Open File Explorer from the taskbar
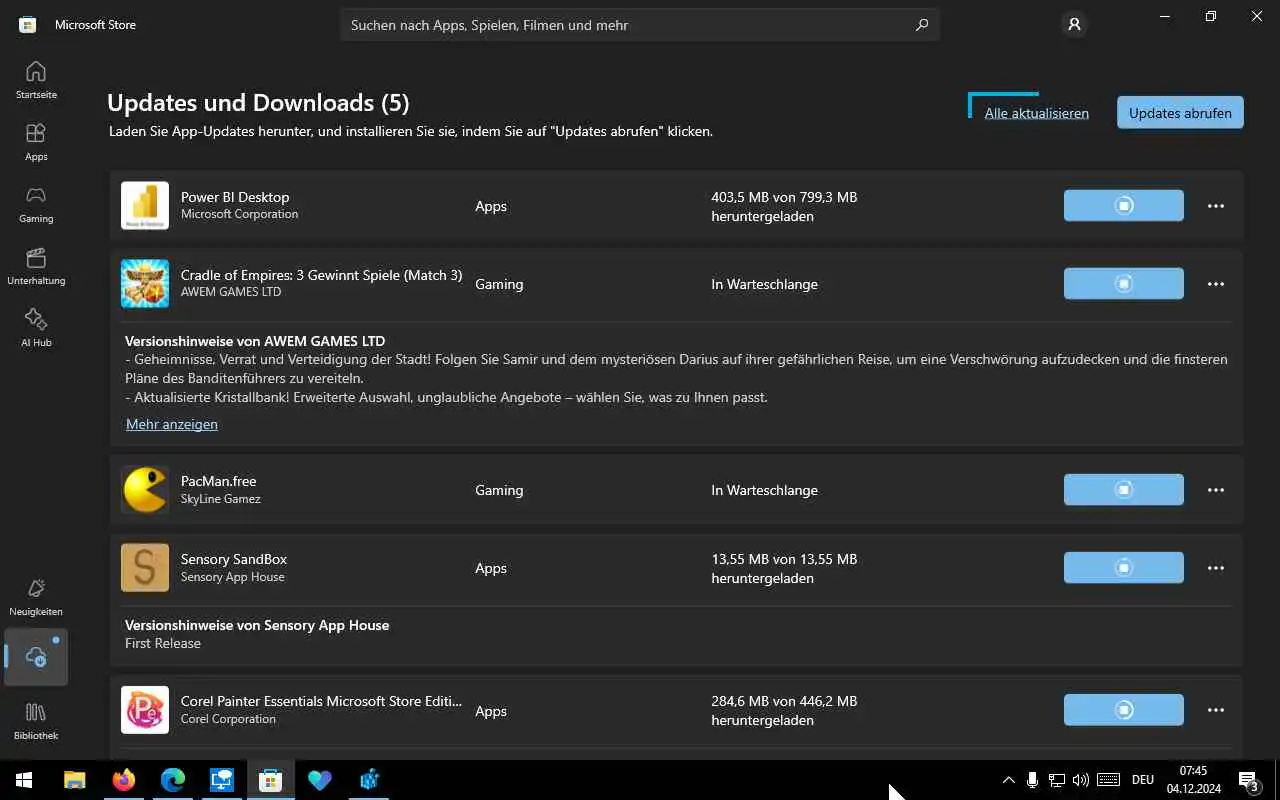This screenshot has width=1280, height=800. [75, 780]
